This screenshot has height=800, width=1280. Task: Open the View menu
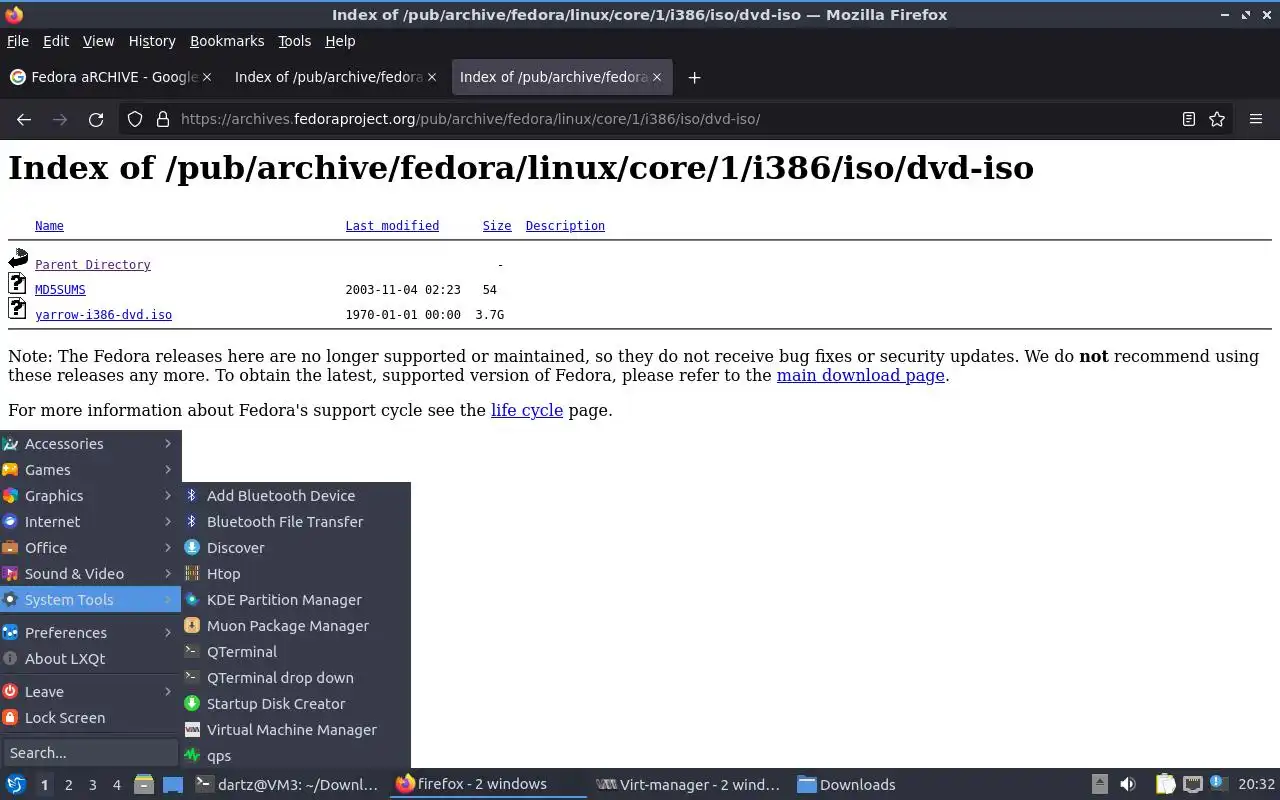(x=98, y=41)
